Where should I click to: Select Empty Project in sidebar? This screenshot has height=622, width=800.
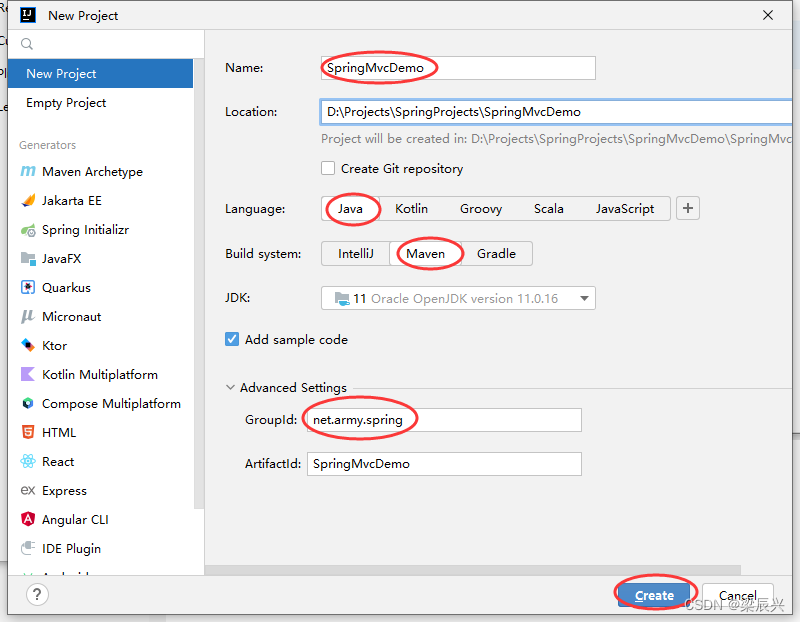pyautogui.click(x=101, y=103)
